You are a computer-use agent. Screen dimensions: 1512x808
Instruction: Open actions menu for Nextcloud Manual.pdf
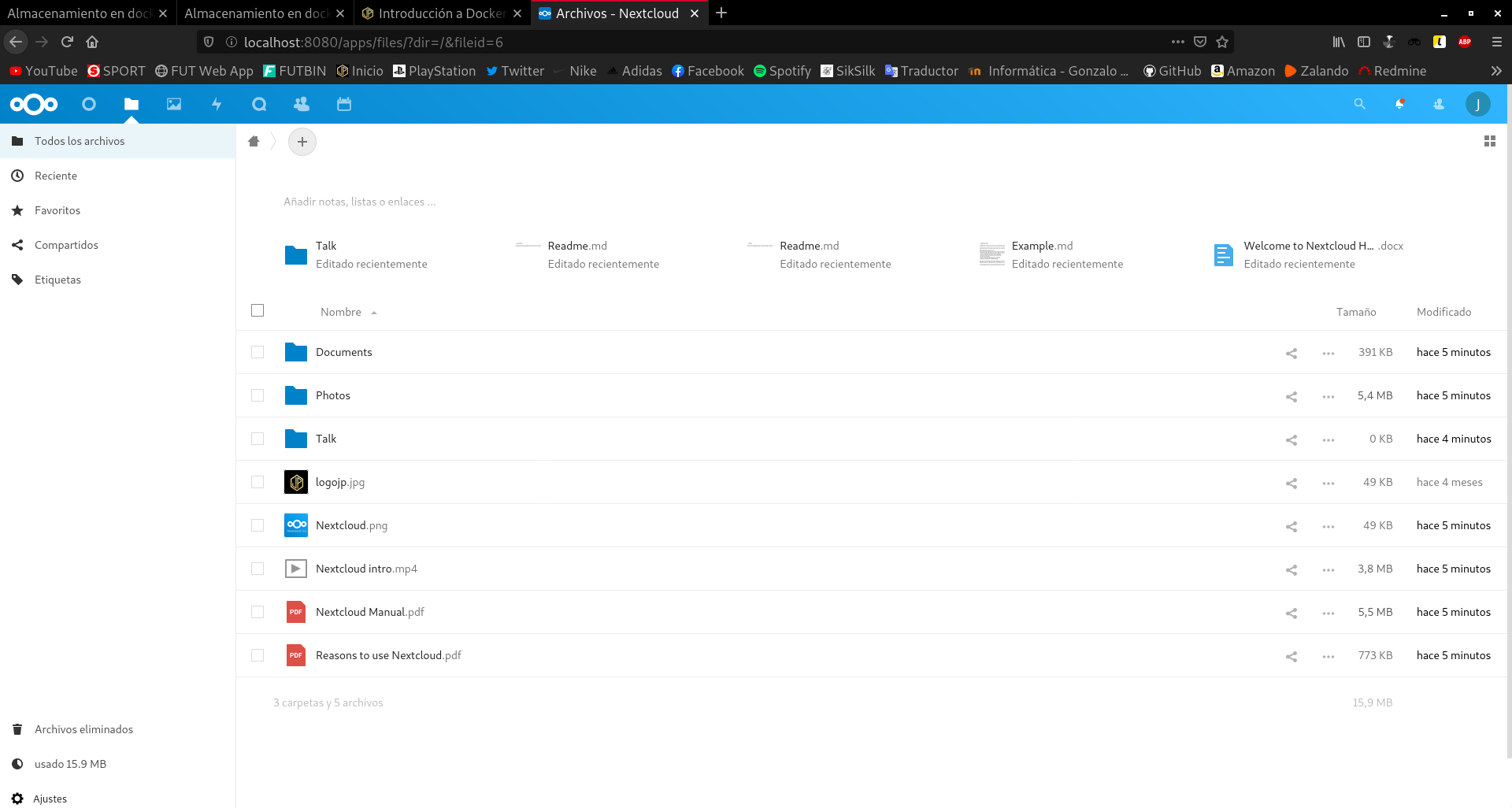click(1329, 613)
